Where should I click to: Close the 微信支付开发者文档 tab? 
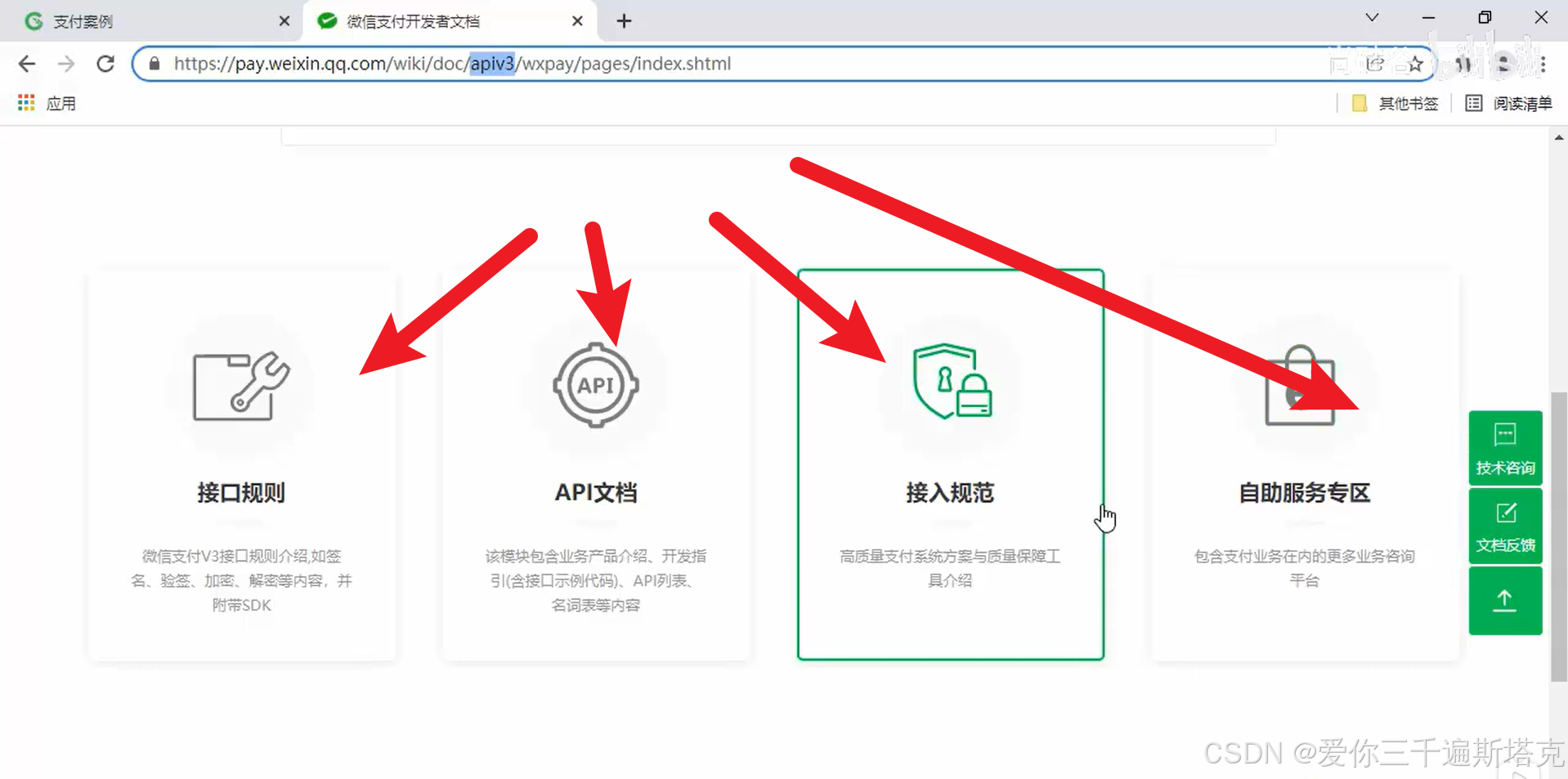[x=577, y=21]
